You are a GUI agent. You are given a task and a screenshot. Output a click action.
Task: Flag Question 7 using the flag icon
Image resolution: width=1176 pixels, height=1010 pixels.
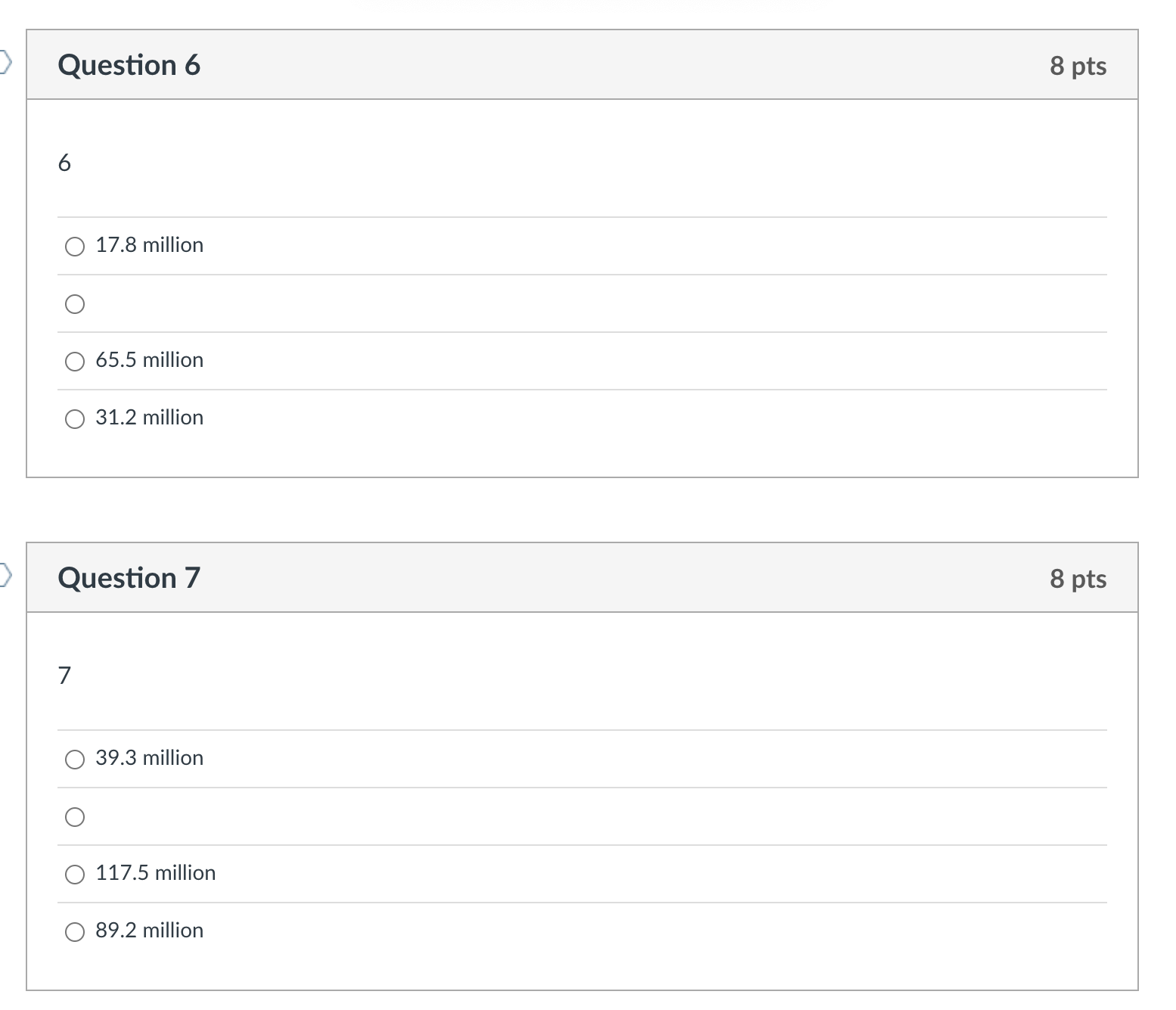tap(6, 576)
